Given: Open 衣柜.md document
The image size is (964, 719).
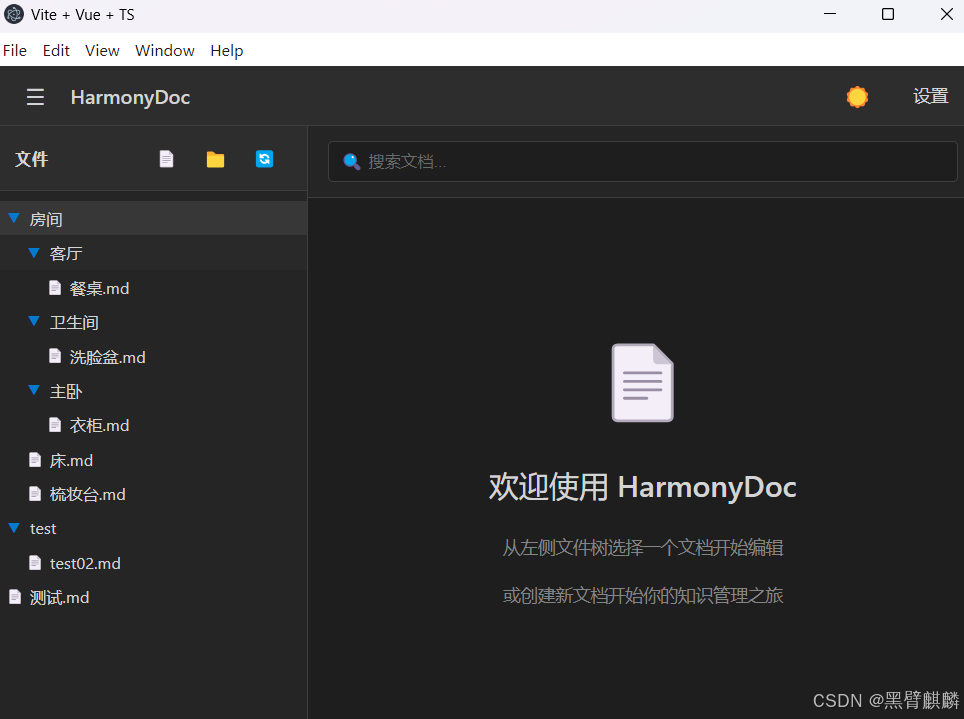Looking at the screenshot, I should [100, 426].
